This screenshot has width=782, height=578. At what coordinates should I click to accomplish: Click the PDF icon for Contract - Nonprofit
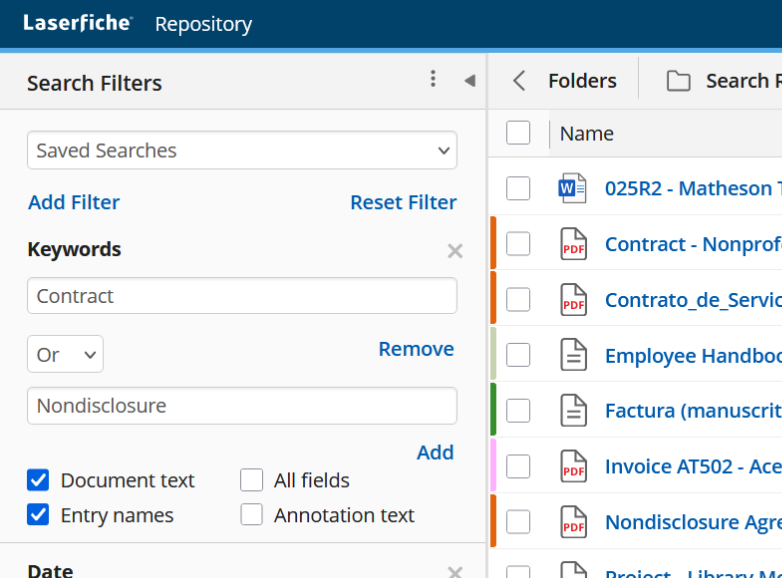coord(572,244)
